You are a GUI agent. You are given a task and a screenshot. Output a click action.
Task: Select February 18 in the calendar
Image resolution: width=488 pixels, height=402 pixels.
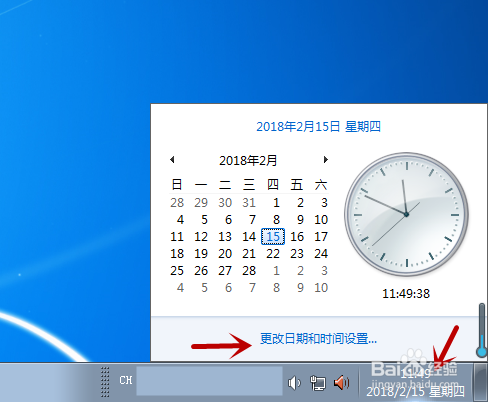177,254
